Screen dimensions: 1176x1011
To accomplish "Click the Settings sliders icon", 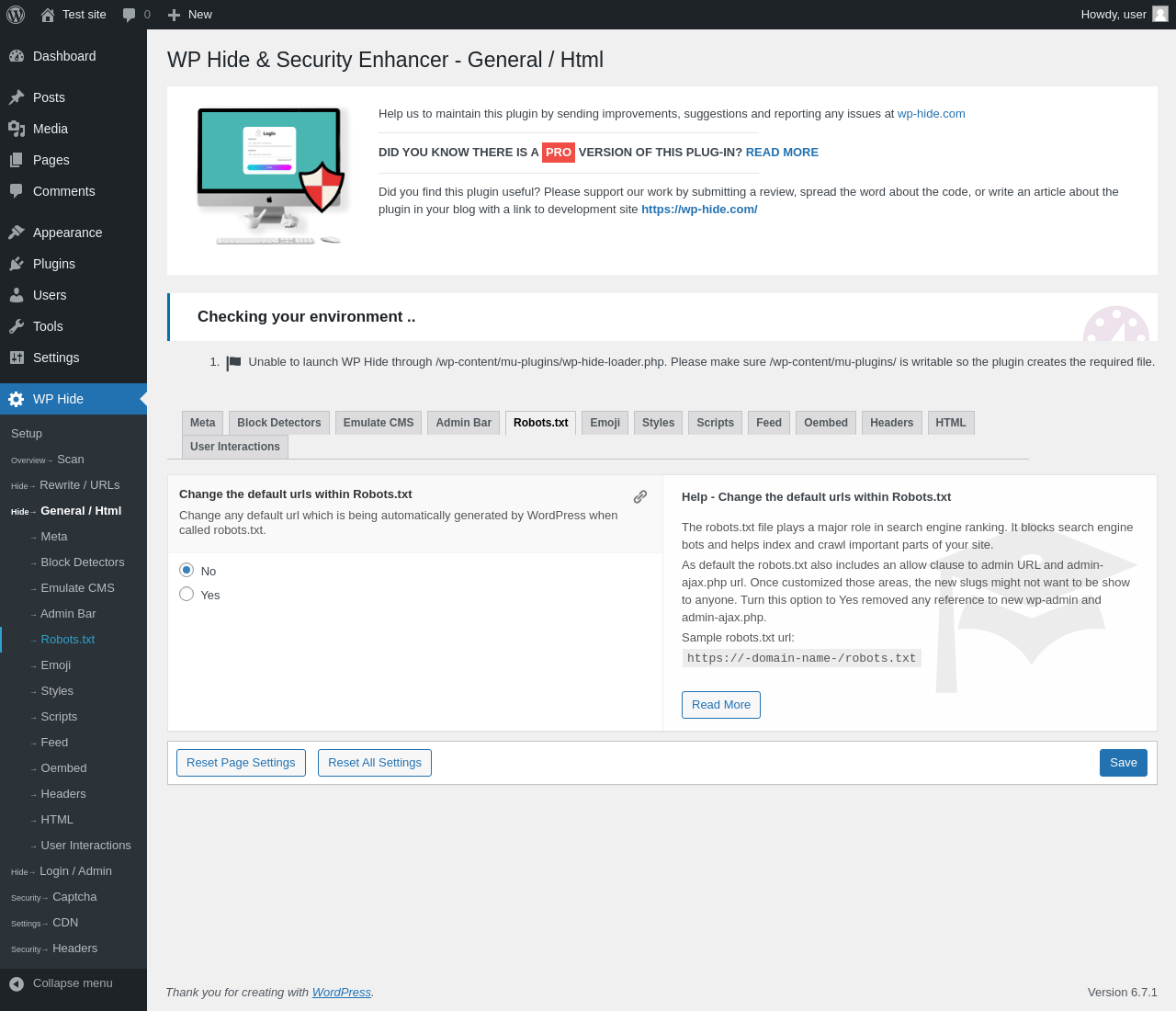I will [x=17, y=358].
